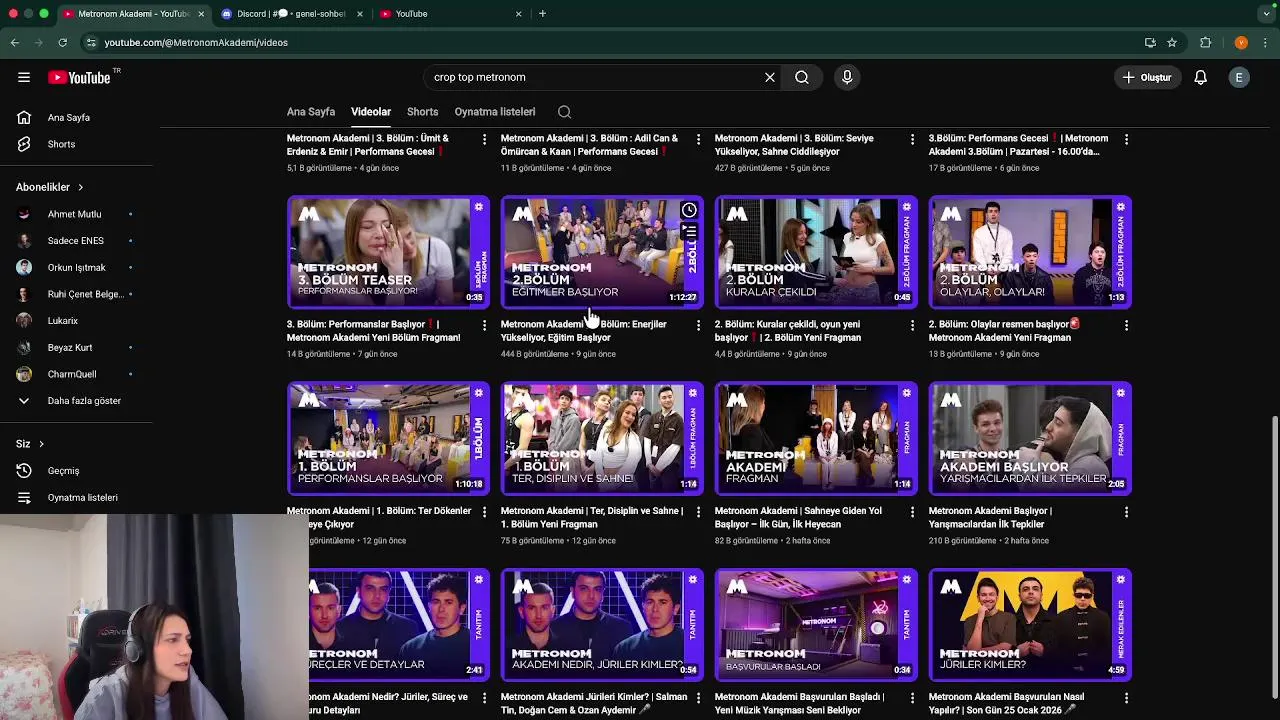The width and height of the screenshot is (1280, 720).
Task: Open options for Yarışmacılardan İlk Tepkiler video
Action: click(x=1126, y=511)
